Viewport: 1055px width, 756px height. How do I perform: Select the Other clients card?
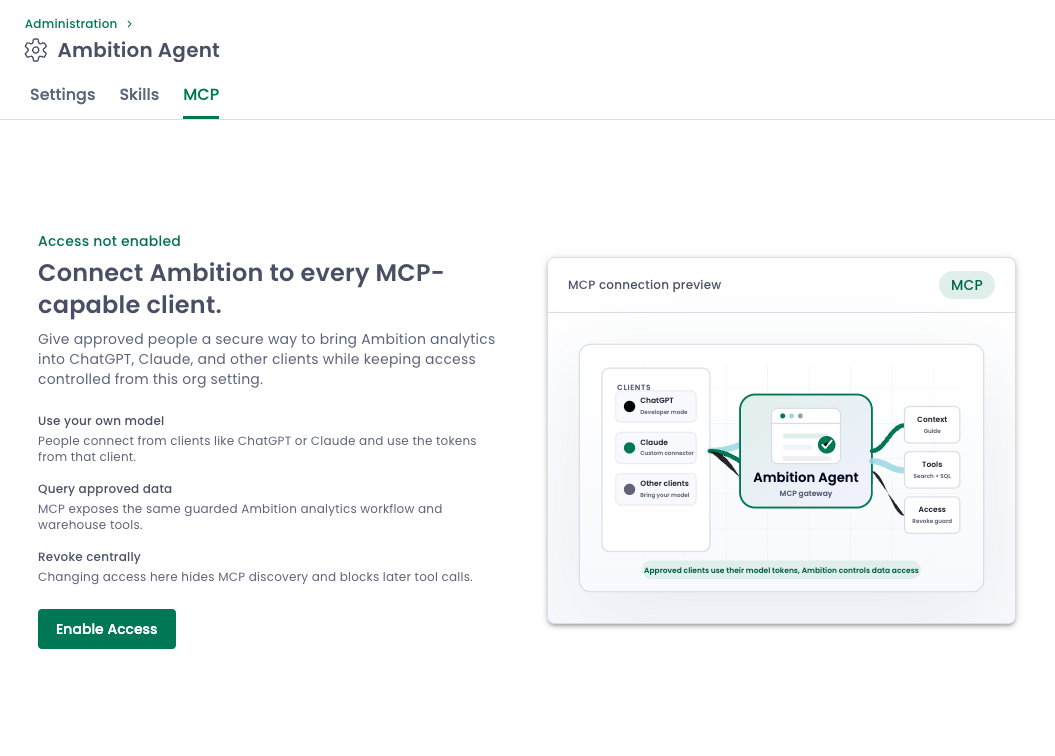coord(656,489)
